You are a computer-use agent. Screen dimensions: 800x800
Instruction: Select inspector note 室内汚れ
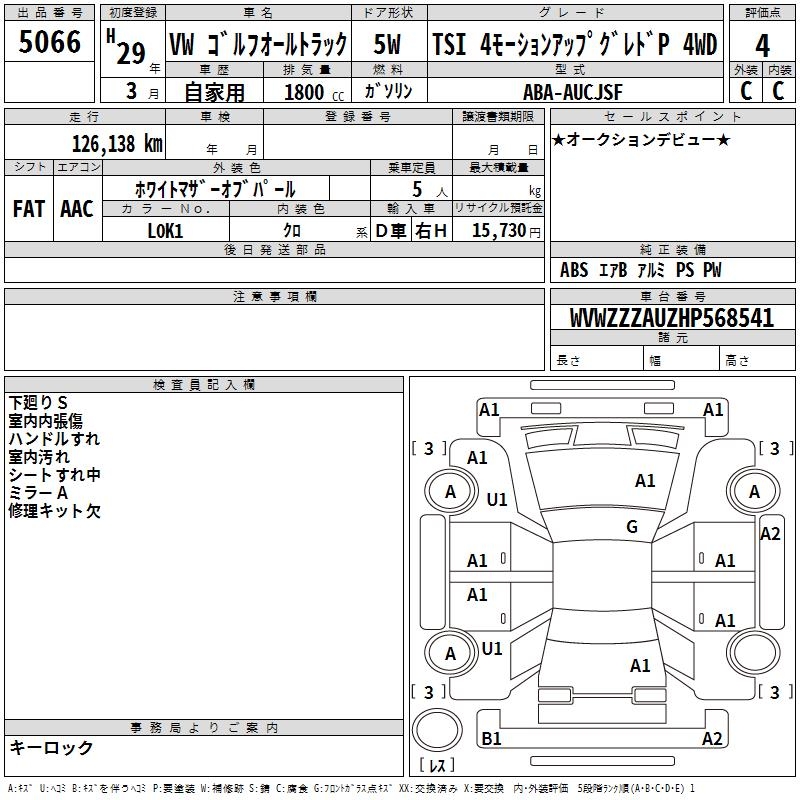pyautogui.click(x=39, y=457)
